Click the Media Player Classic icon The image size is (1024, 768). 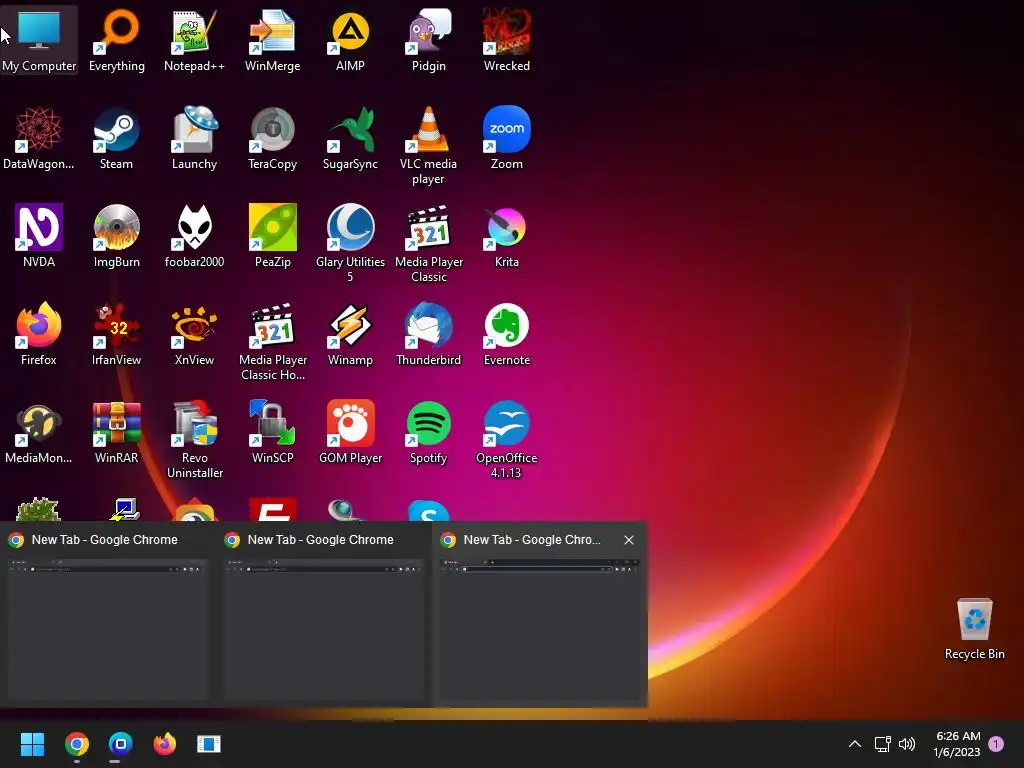pyautogui.click(x=429, y=244)
